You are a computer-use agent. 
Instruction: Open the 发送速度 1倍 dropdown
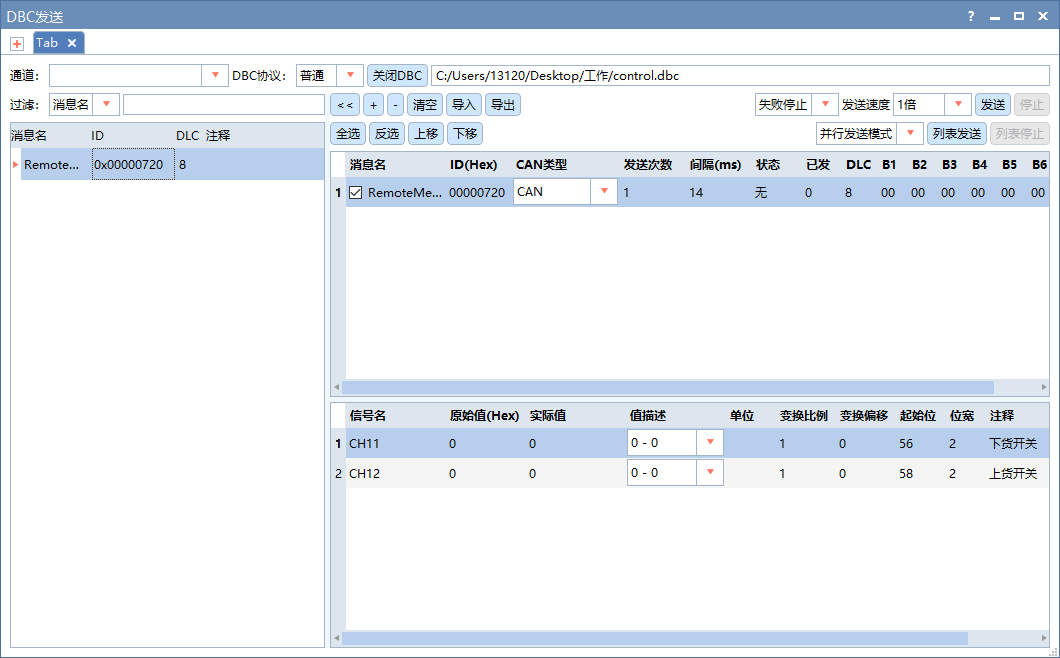(x=958, y=103)
